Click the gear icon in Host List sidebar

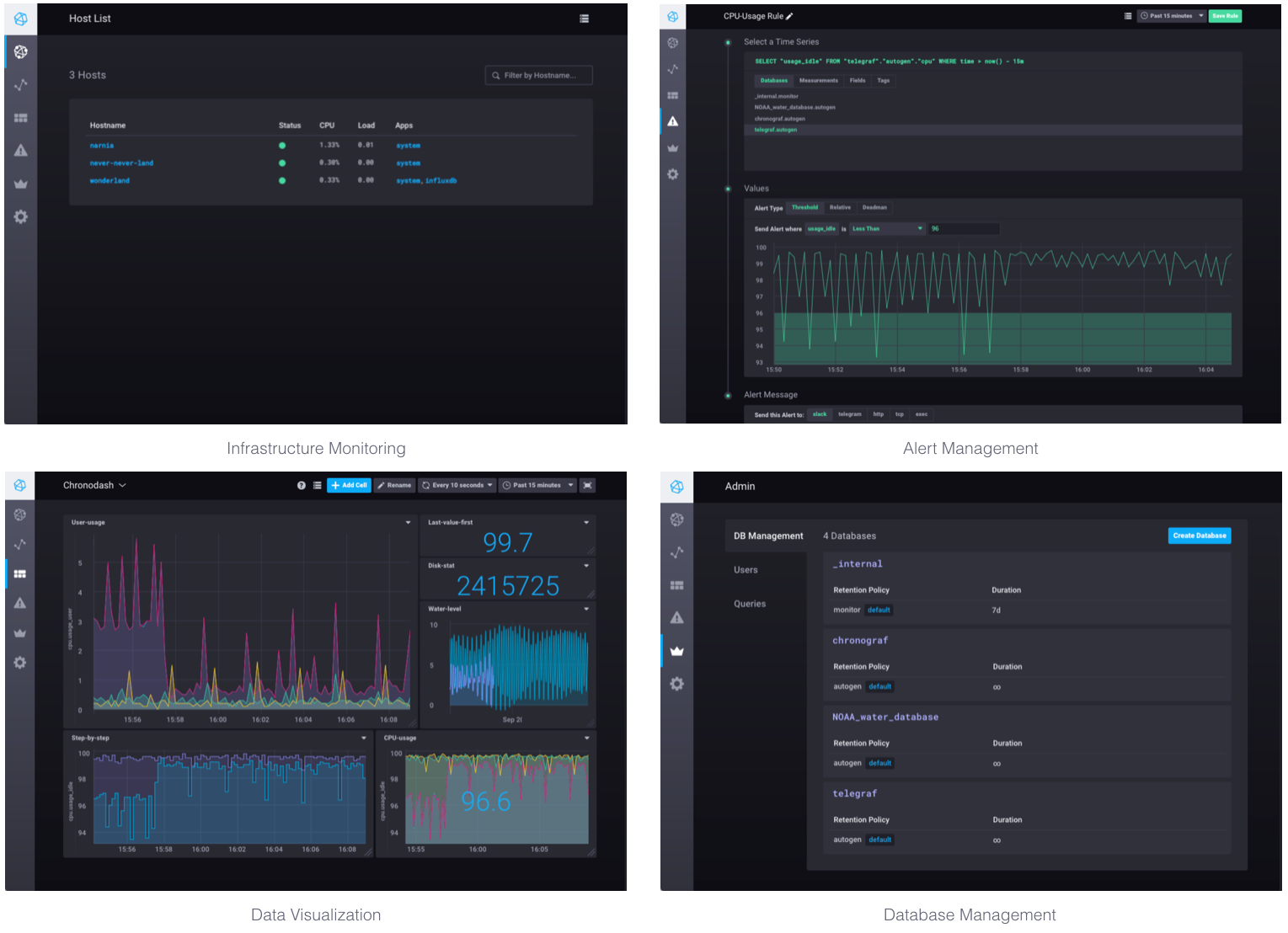(x=21, y=216)
